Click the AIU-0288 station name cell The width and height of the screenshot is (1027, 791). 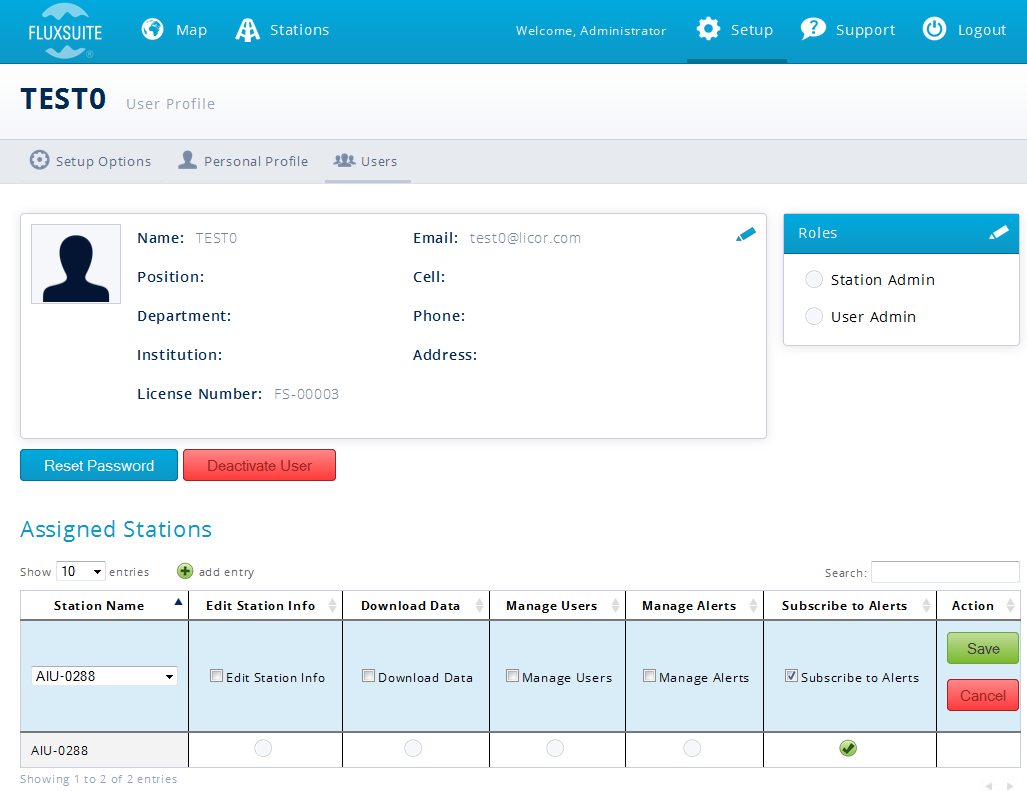point(104,750)
